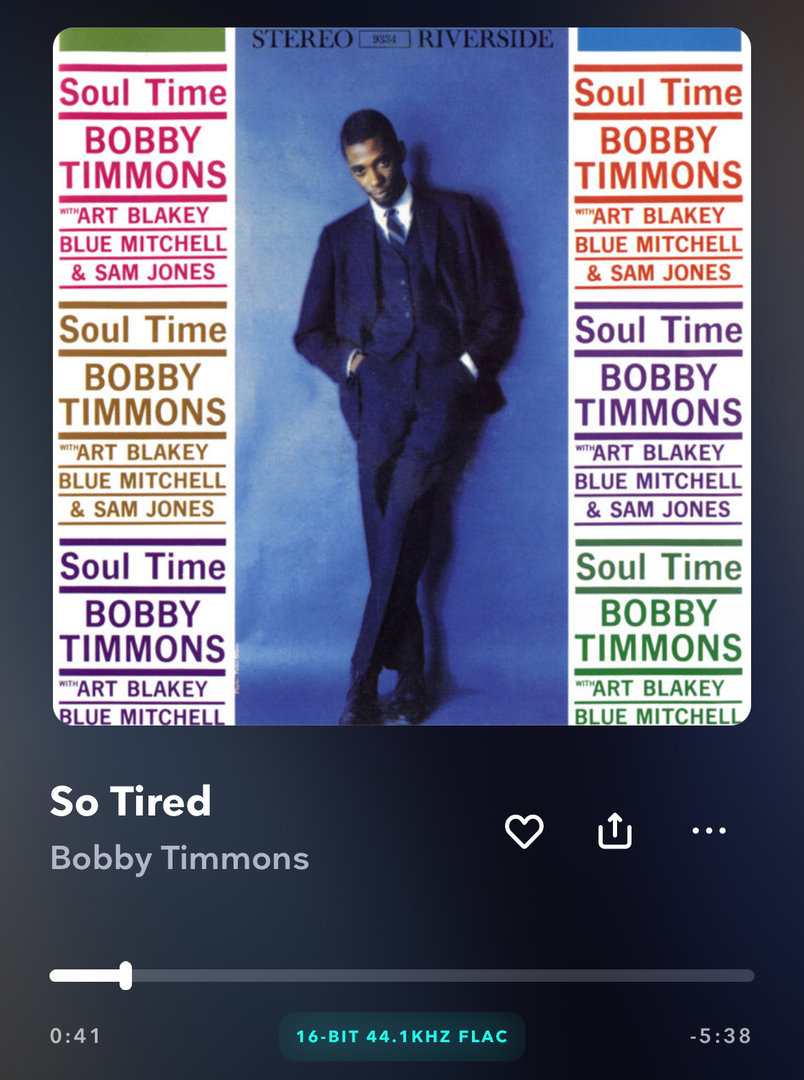Click the blue block atop album cover
This screenshot has height=1080, width=804.
click(659, 39)
